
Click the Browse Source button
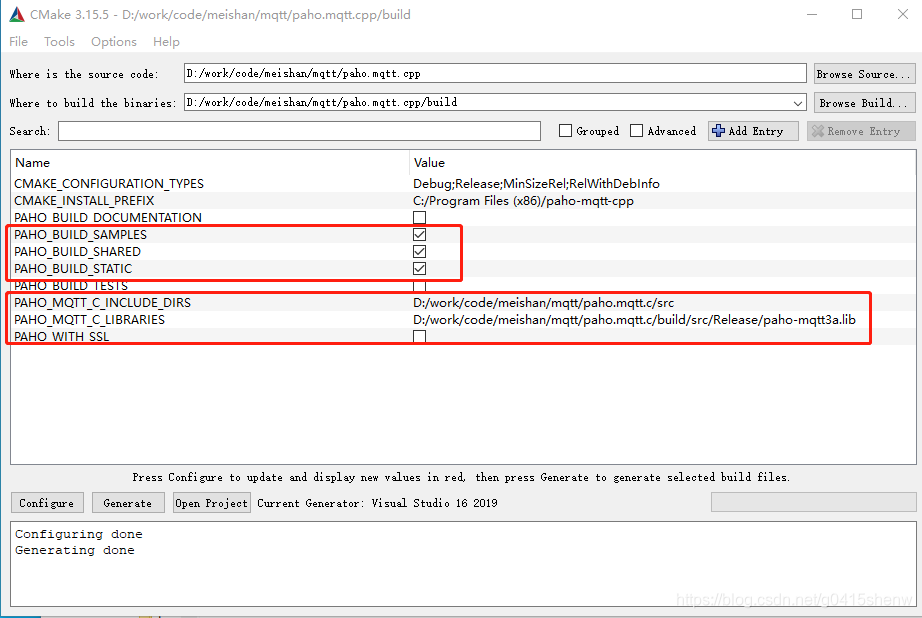pos(864,74)
